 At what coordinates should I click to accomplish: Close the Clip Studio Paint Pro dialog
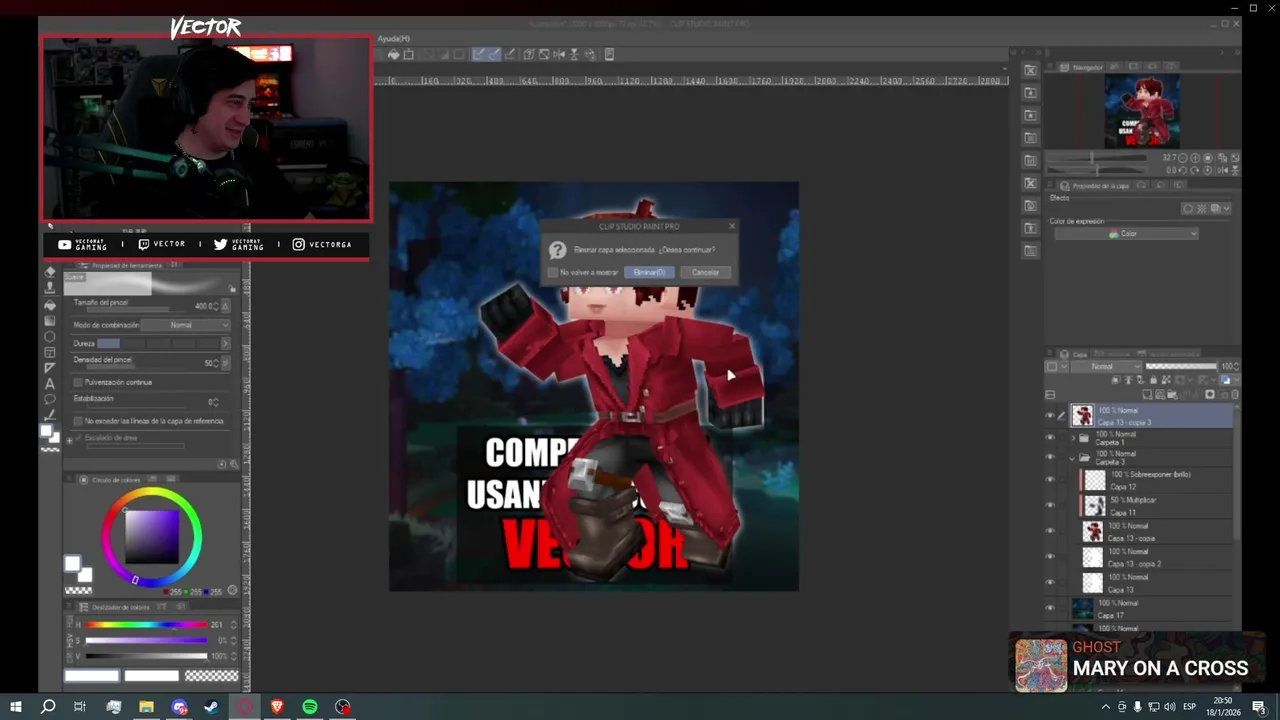point(732,226)
